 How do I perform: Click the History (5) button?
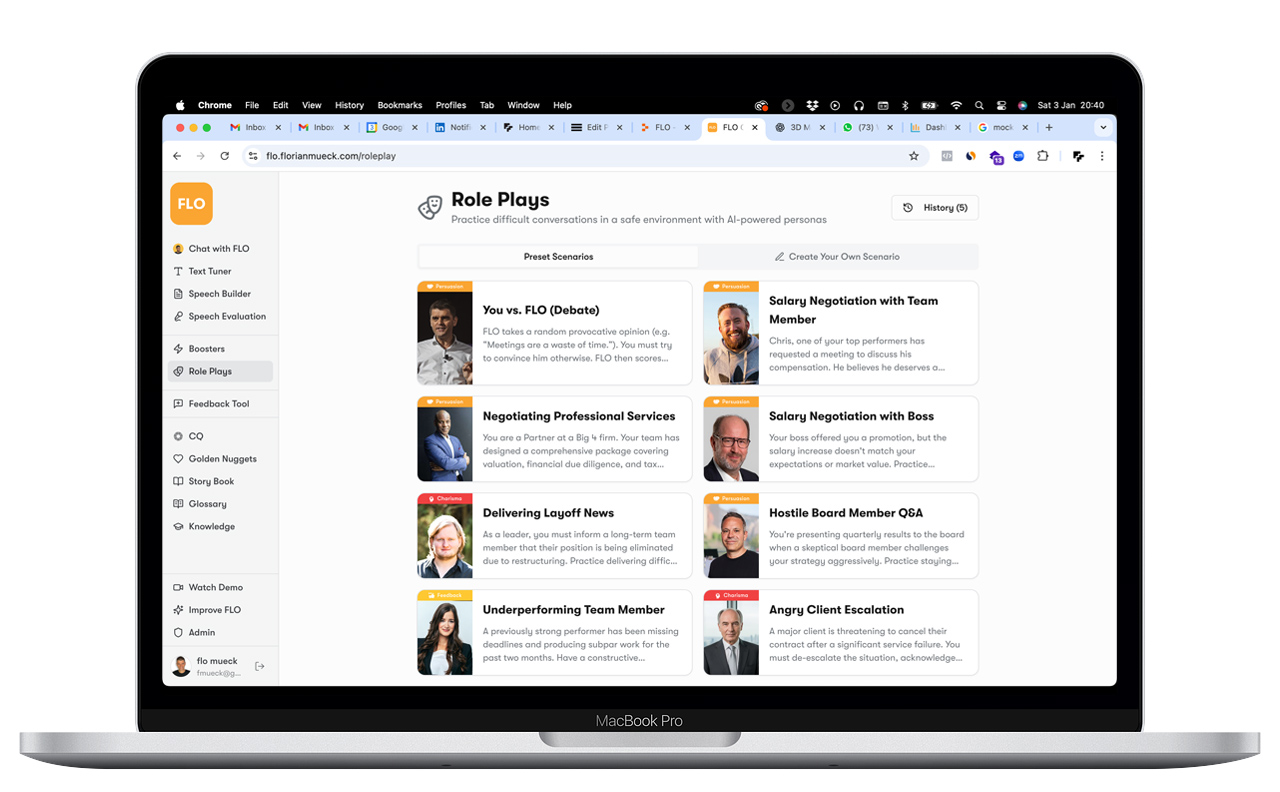point(935,208)
